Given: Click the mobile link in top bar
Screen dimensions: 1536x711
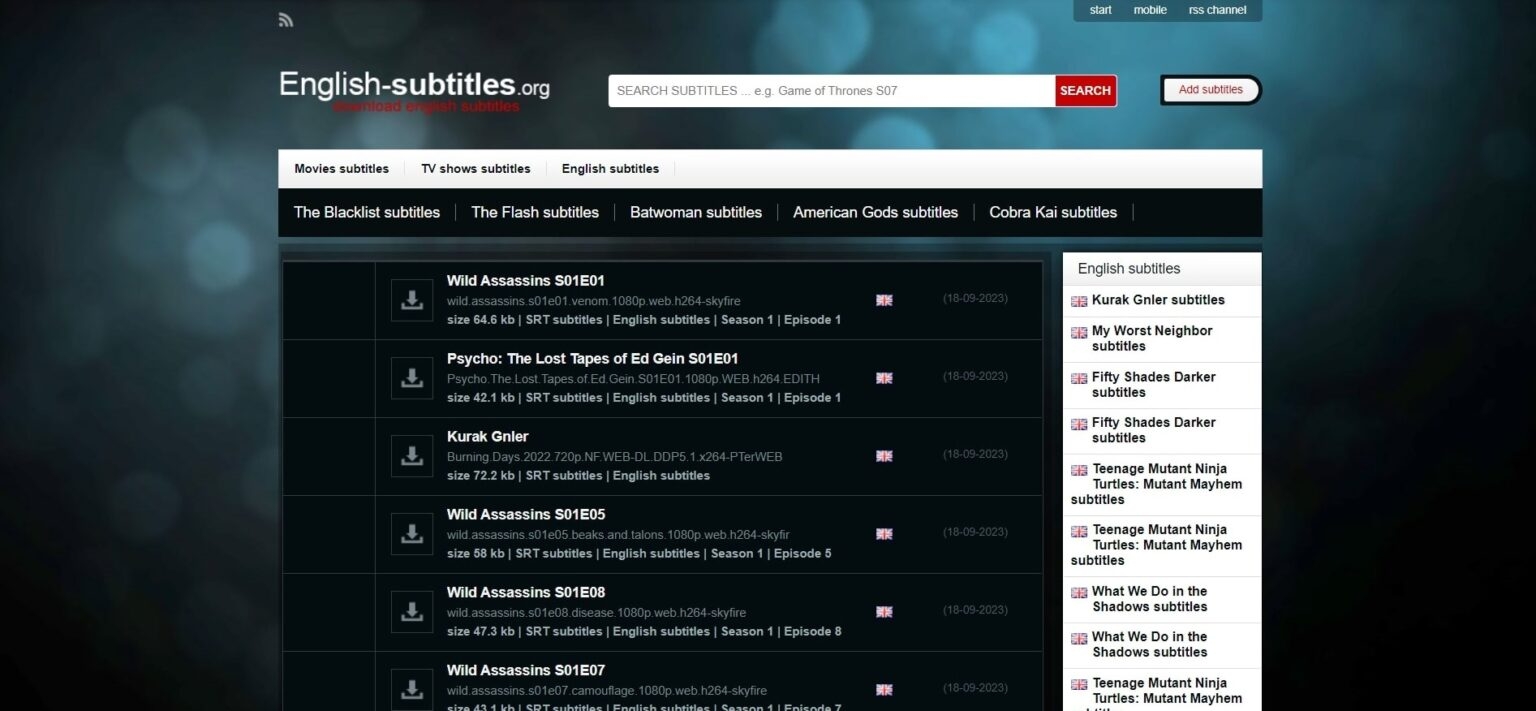Looking at the screenshot, I should tap(1150, 10).
